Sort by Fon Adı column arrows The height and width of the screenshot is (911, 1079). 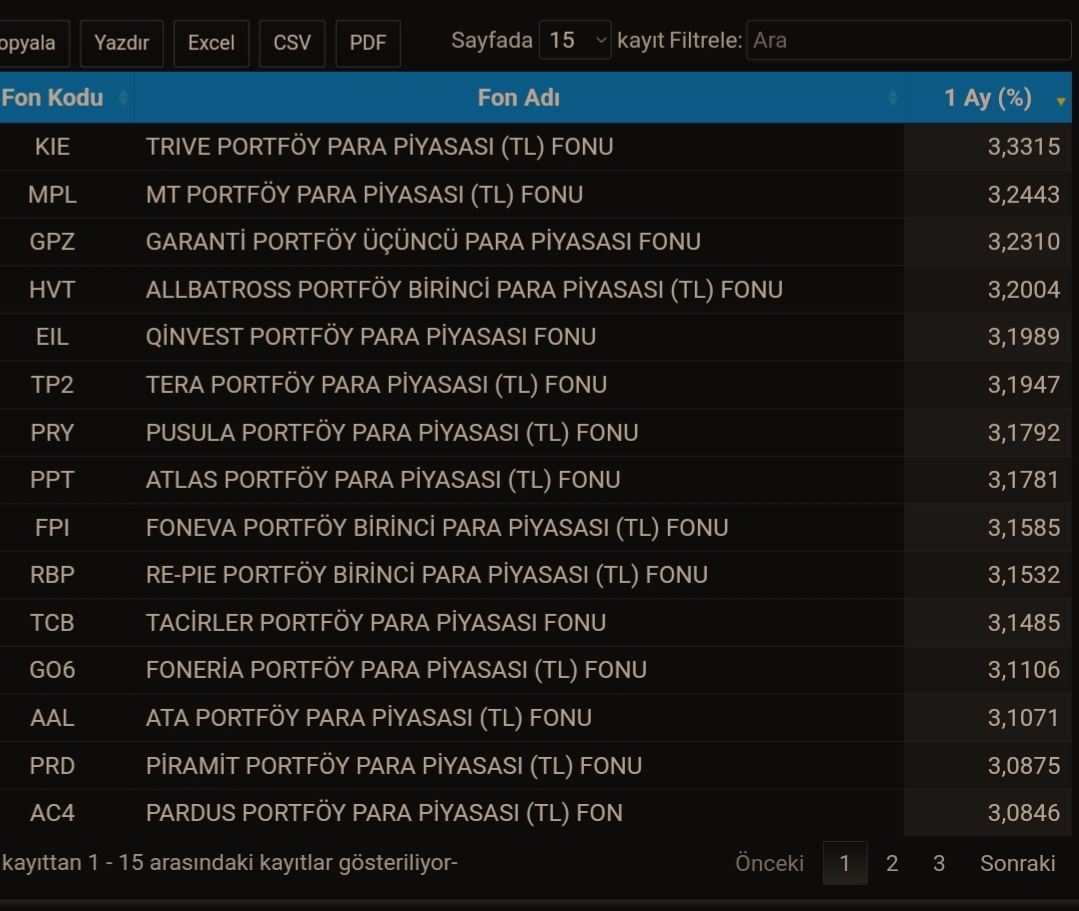pyautogui.click(x=893, y=98)
